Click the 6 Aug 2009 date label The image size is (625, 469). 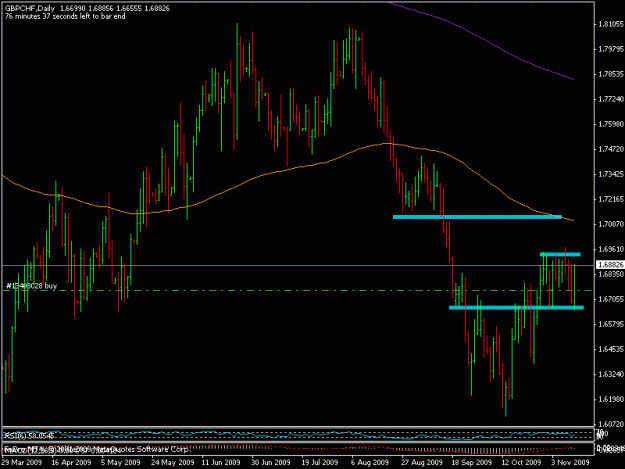click(x=369, y=462)
